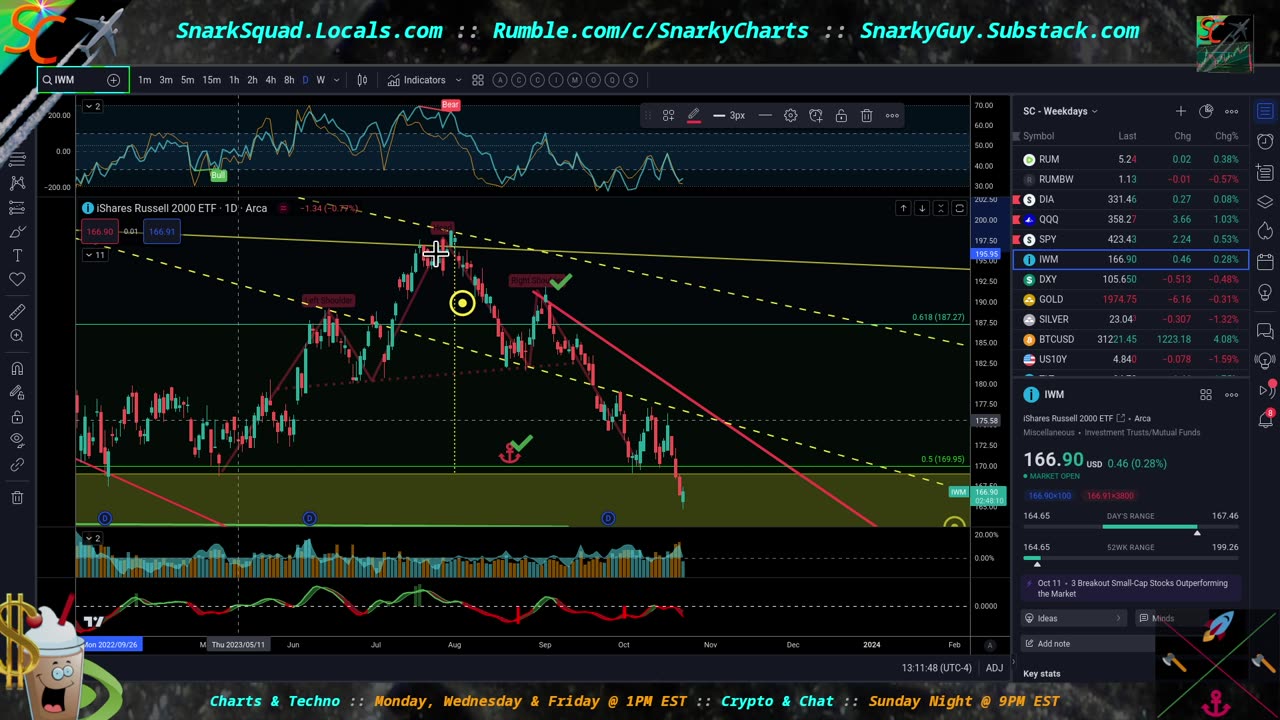Click the 166.90 sell price button
The height and width of the screenshot is (720, 1280).
pyautogui.click(x=100, y=232)
